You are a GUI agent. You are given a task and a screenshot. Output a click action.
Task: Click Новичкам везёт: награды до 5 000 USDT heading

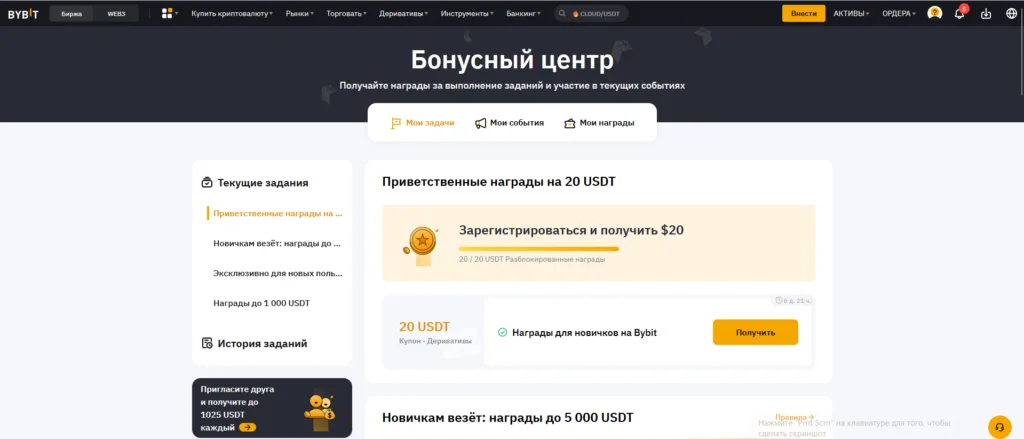(x=507, y=417)
